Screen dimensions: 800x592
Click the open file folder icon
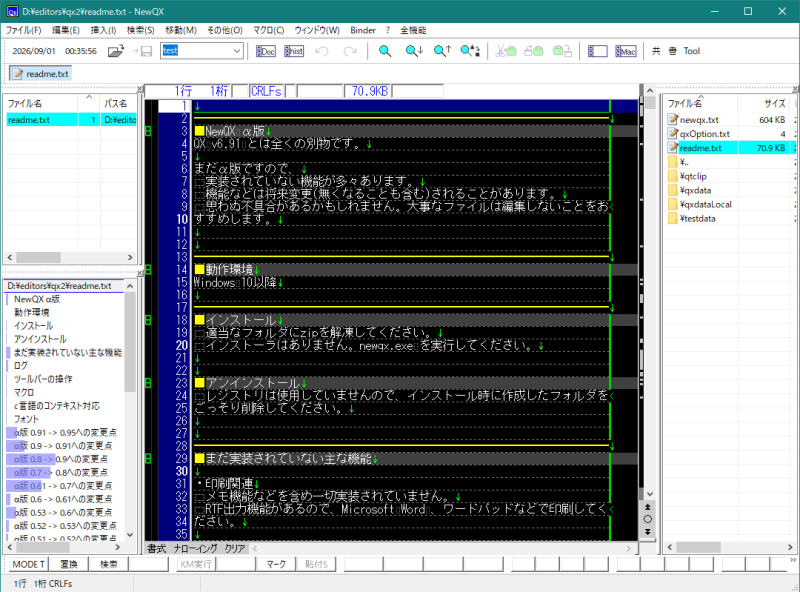(x=116, y=51)
